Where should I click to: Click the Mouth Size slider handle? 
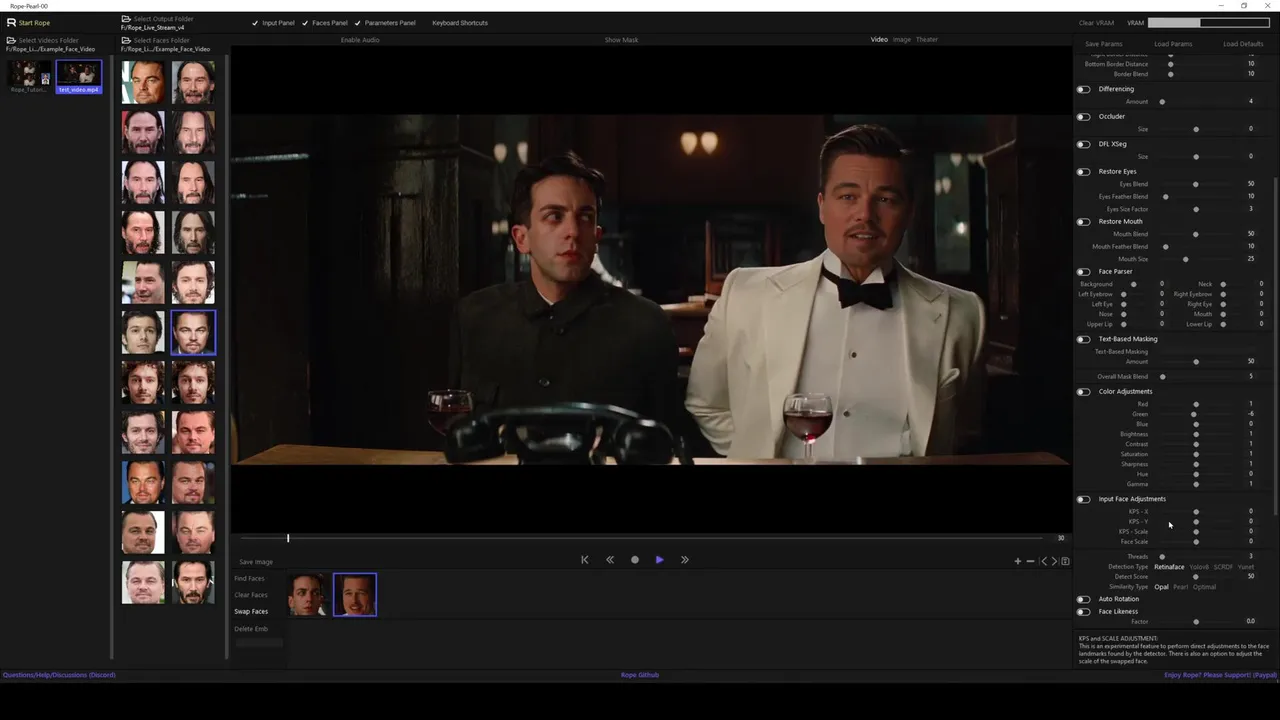click(x=1186, y=259)
